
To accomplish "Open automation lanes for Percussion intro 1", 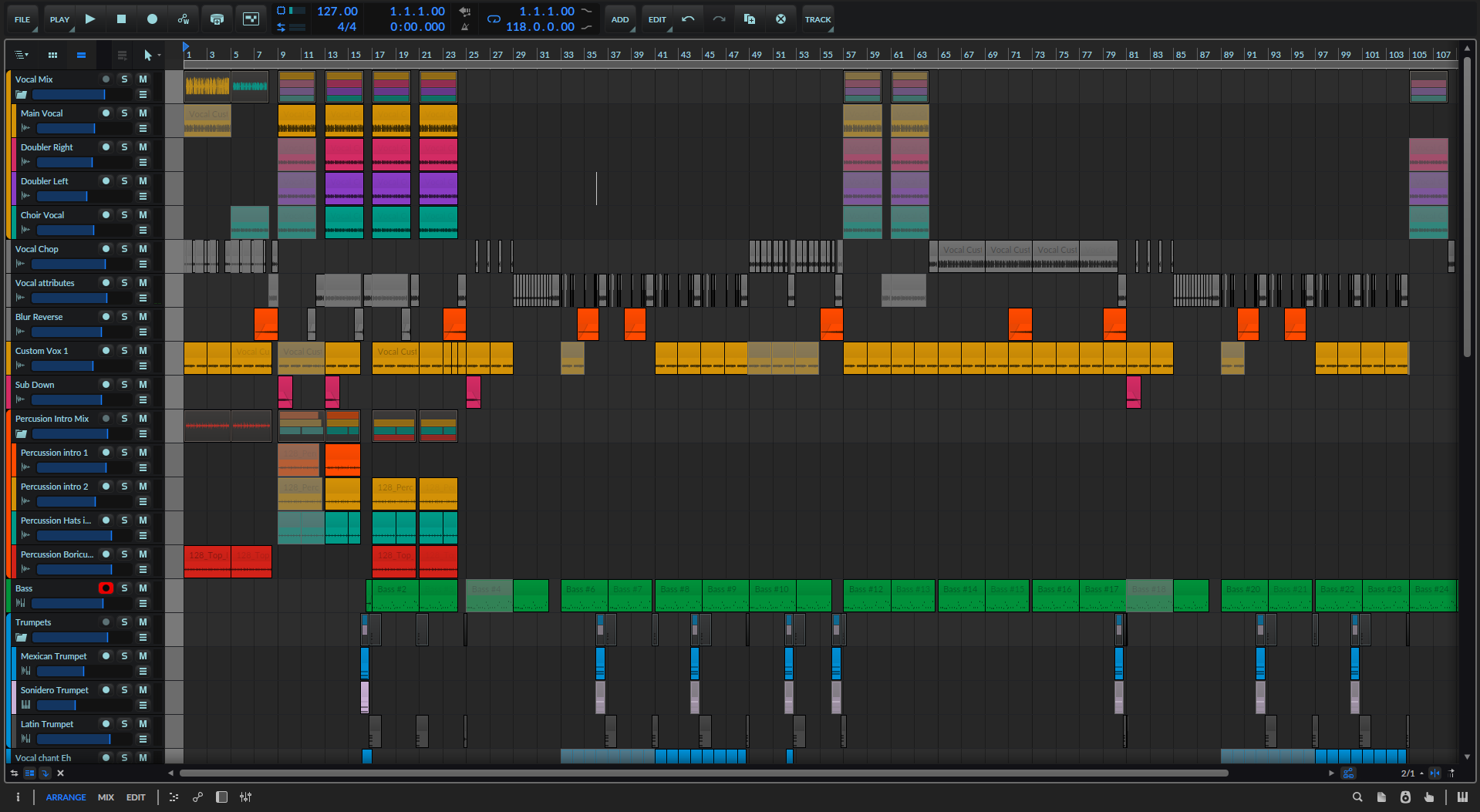I will [x=143, y=468].
